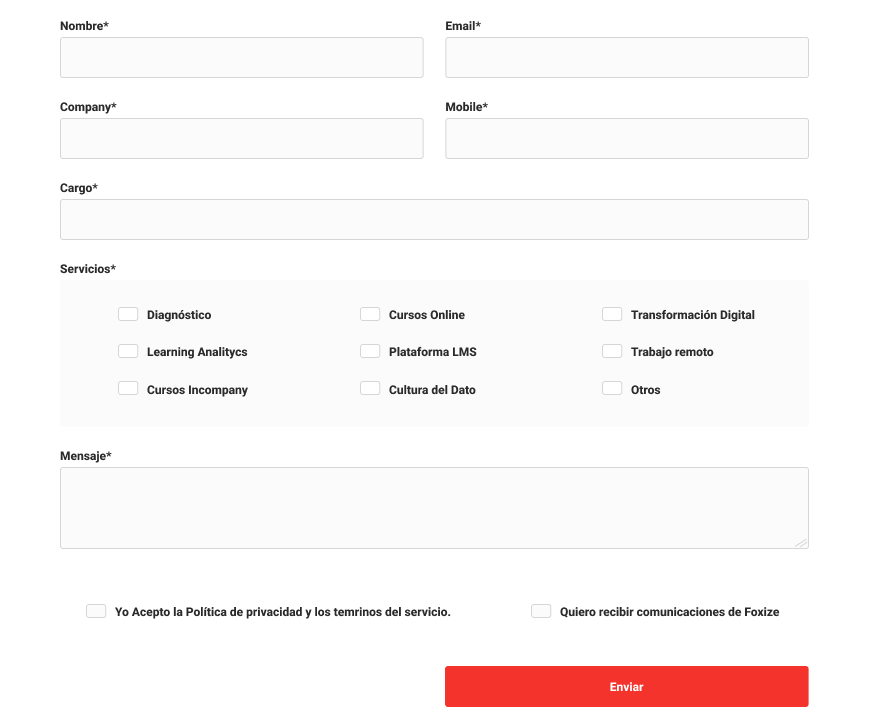Click the privacy policy acceptance sentence

pos(282,612)
